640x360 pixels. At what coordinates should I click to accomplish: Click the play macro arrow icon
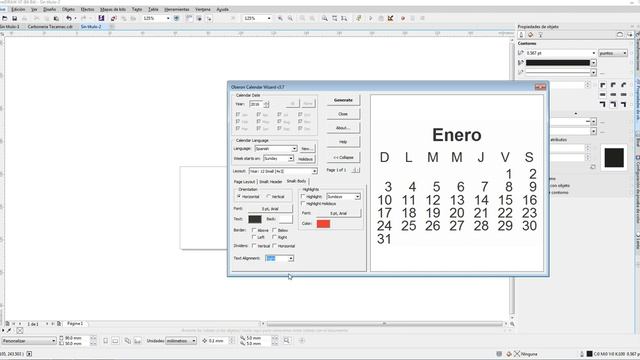[x=371, y=18]
